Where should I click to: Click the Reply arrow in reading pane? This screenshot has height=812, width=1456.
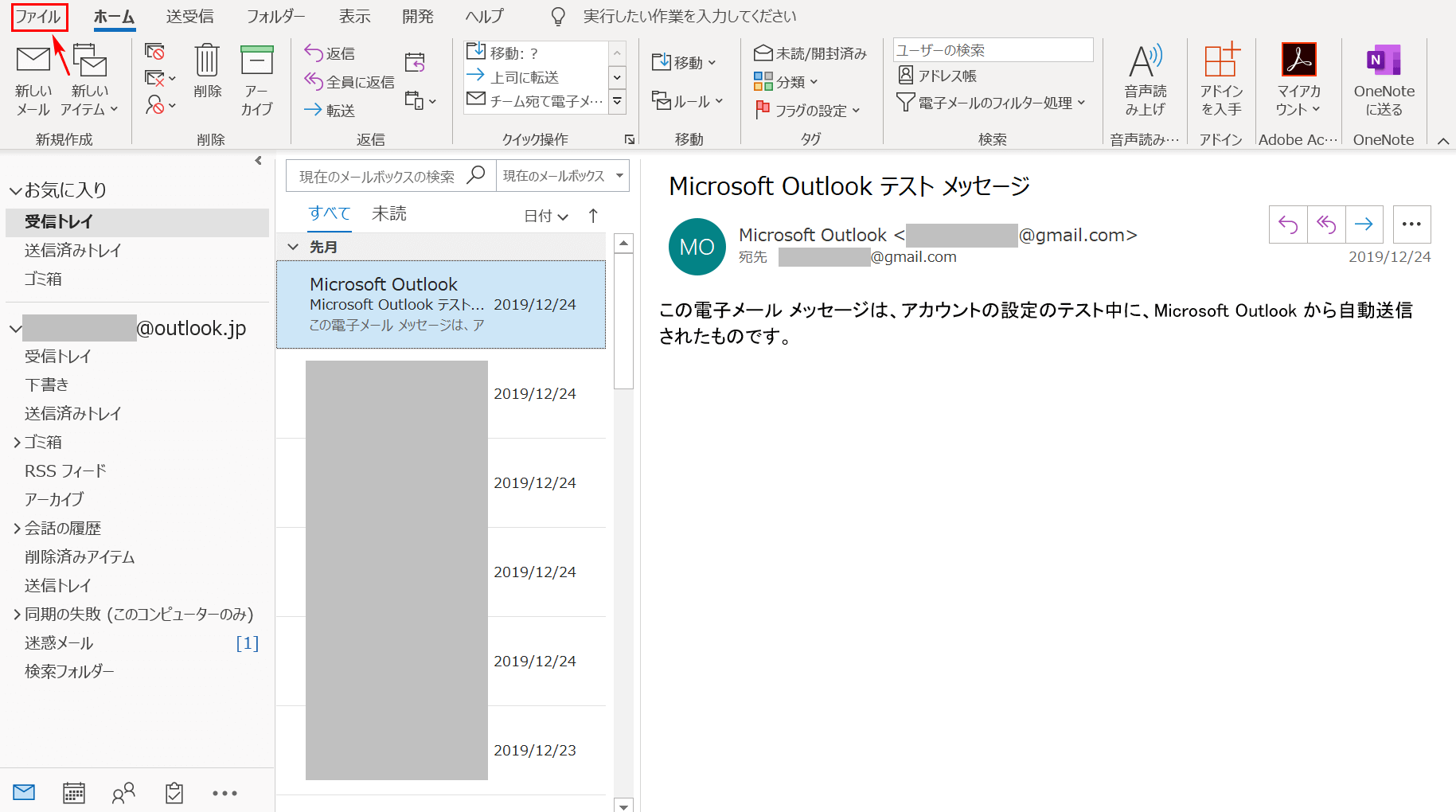click(x=1288, y=224)
